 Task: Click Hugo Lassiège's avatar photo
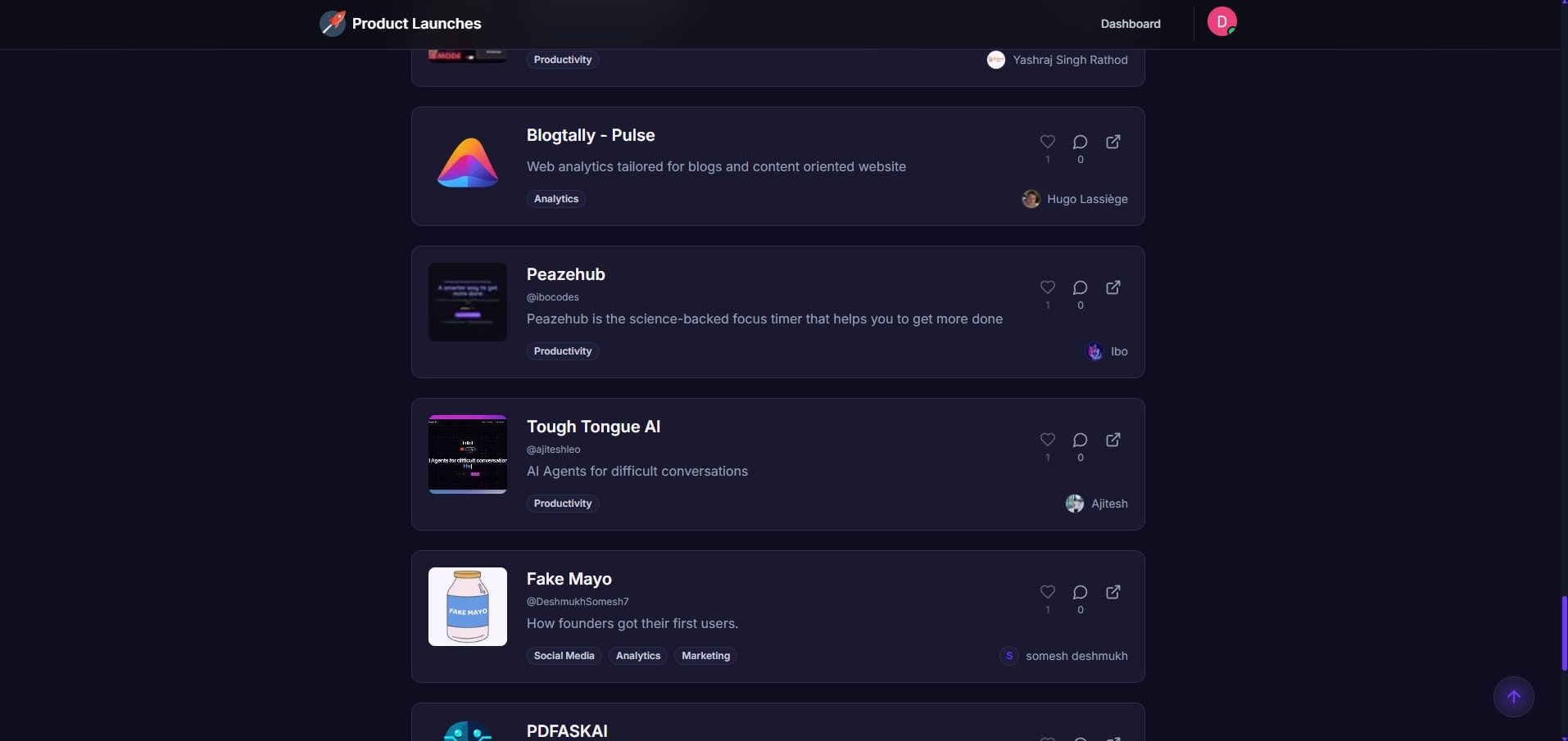pos(1031,199)
